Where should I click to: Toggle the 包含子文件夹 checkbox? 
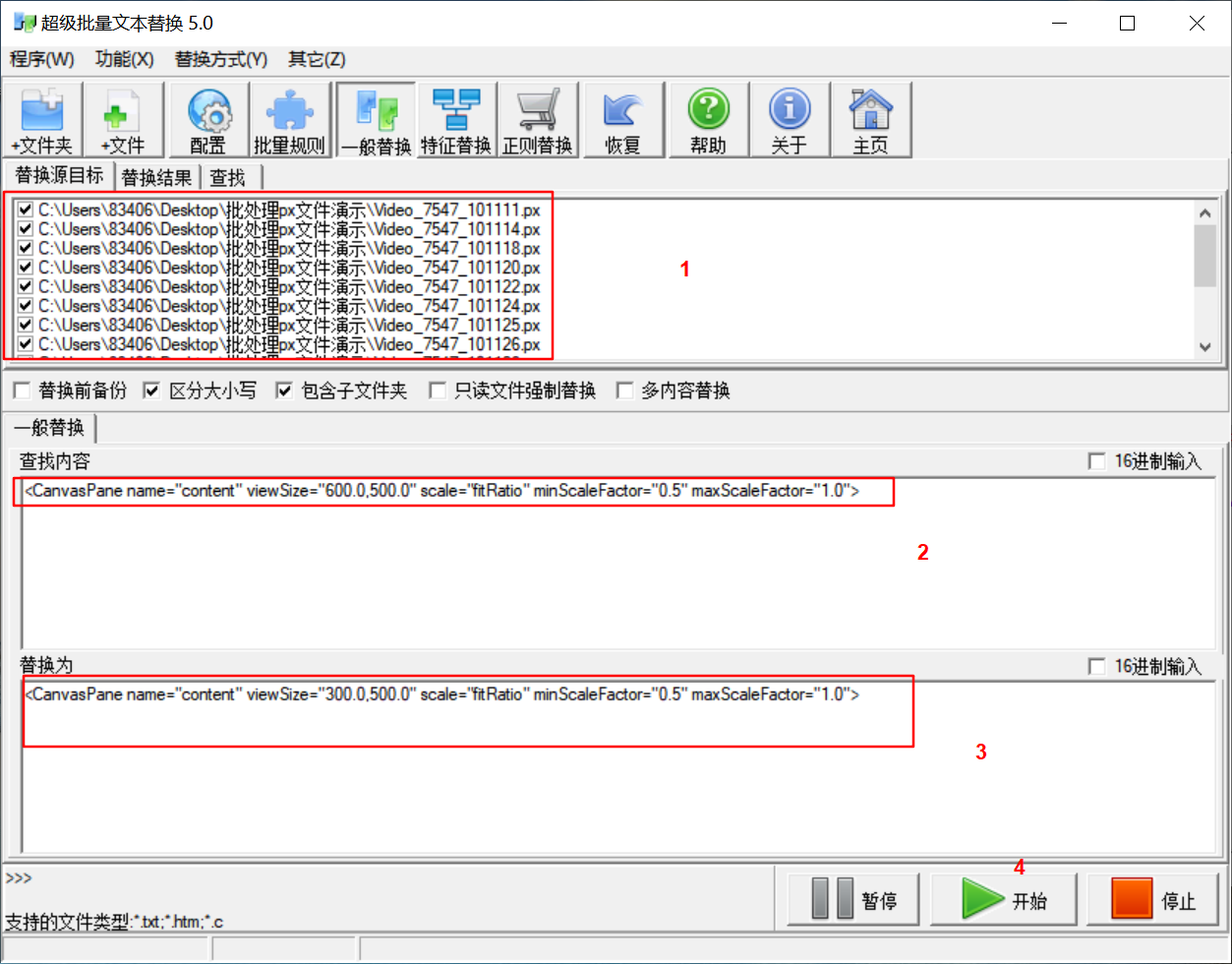tap(284, 391)
